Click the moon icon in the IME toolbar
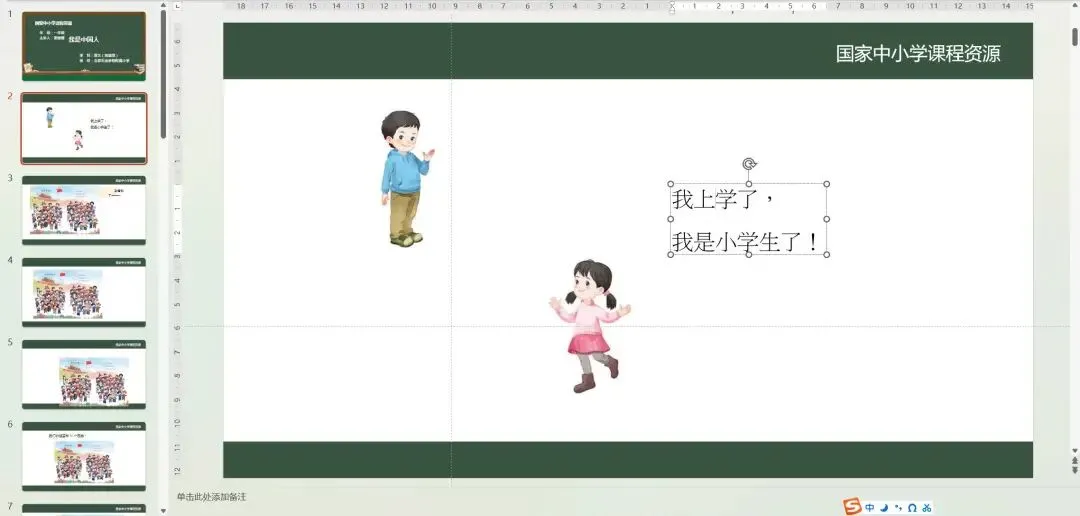Viewport: 1080px width, 516px height. (884, 508)
